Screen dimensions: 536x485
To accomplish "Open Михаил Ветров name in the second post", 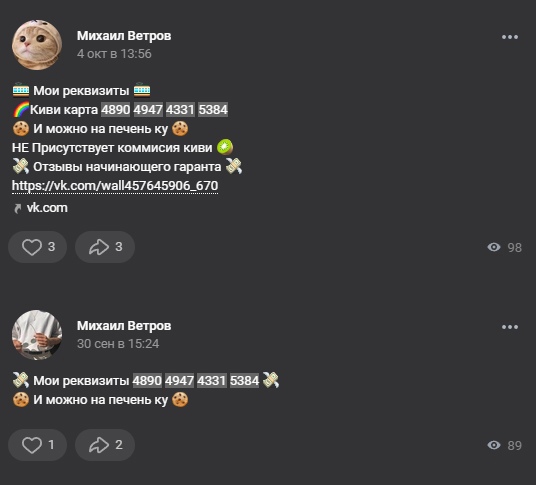I will tap(124, 326).
